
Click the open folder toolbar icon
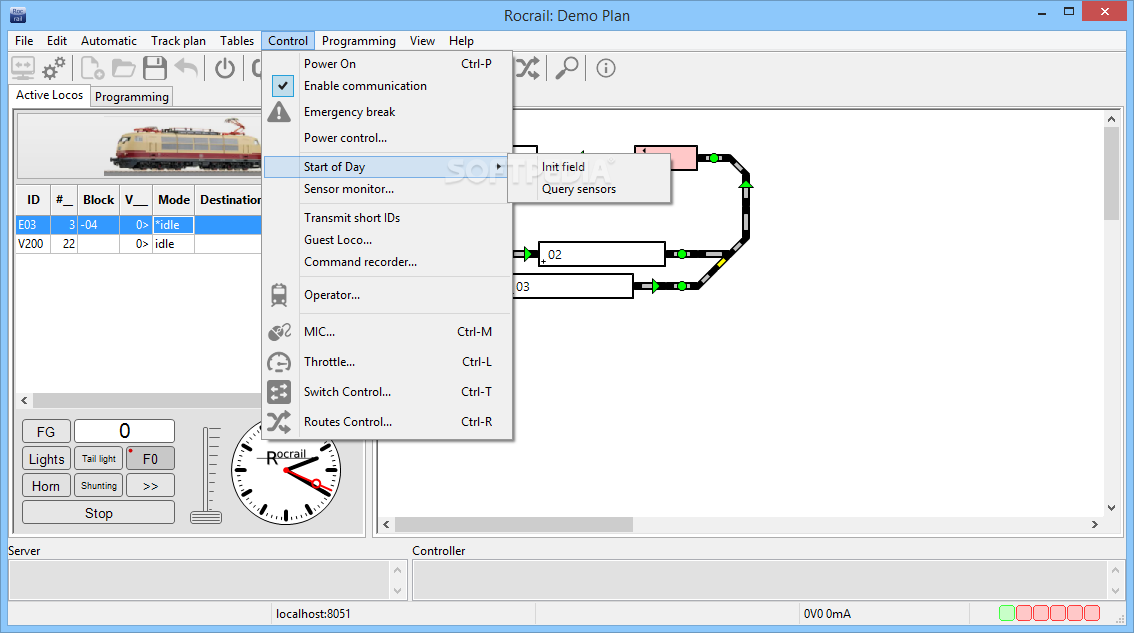124,69
